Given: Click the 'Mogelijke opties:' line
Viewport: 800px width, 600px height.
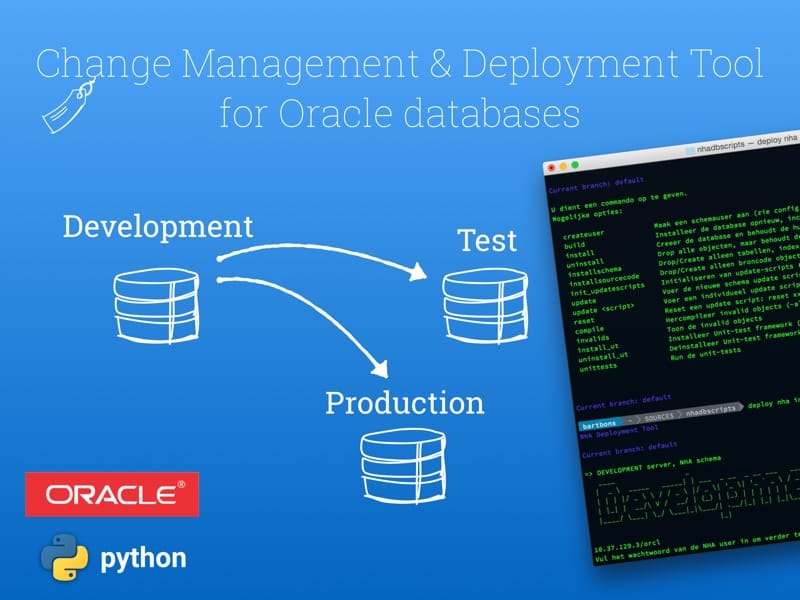Looking at the screenshot, I should 587,215.
